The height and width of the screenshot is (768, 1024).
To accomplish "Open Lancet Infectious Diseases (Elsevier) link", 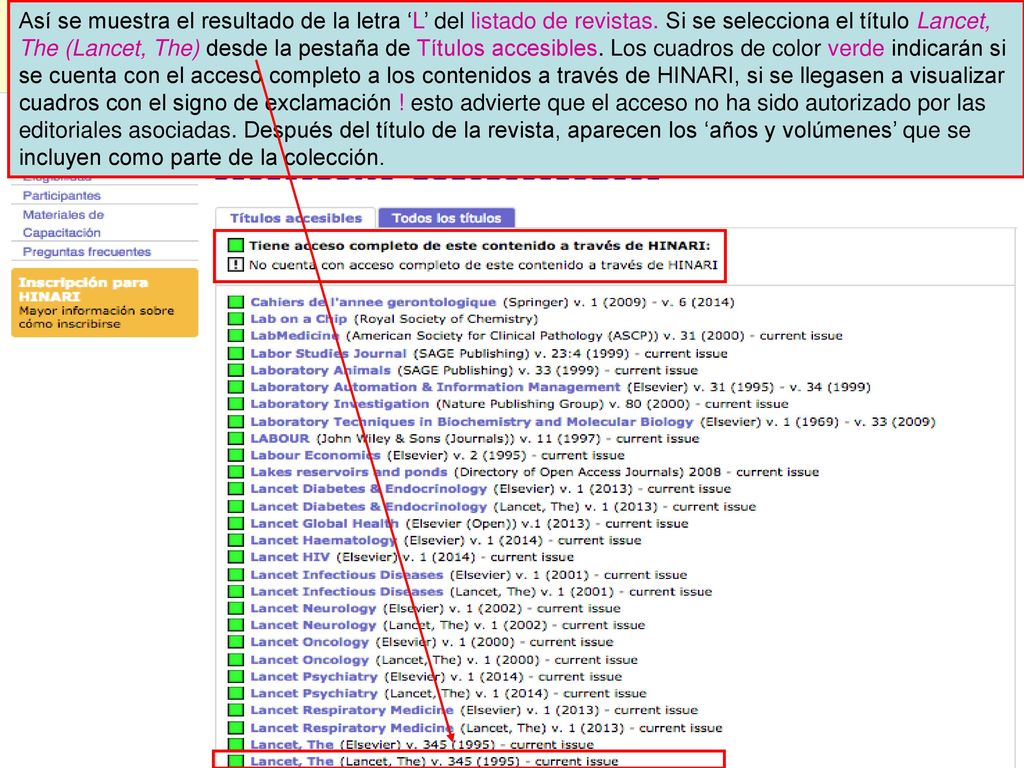I will [x=346, y=575].
